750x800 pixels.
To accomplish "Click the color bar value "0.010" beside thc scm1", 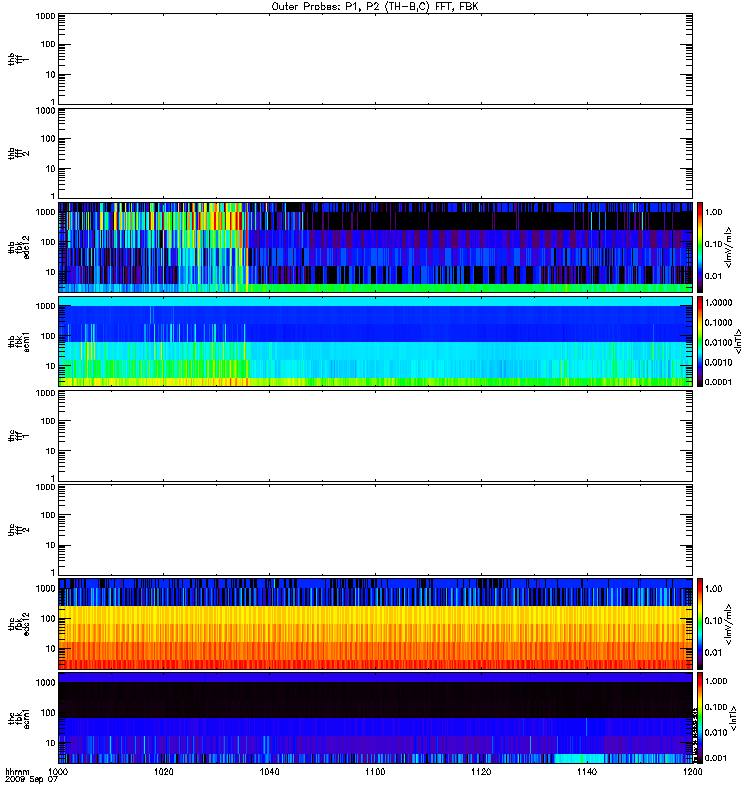I will (716, 733).
